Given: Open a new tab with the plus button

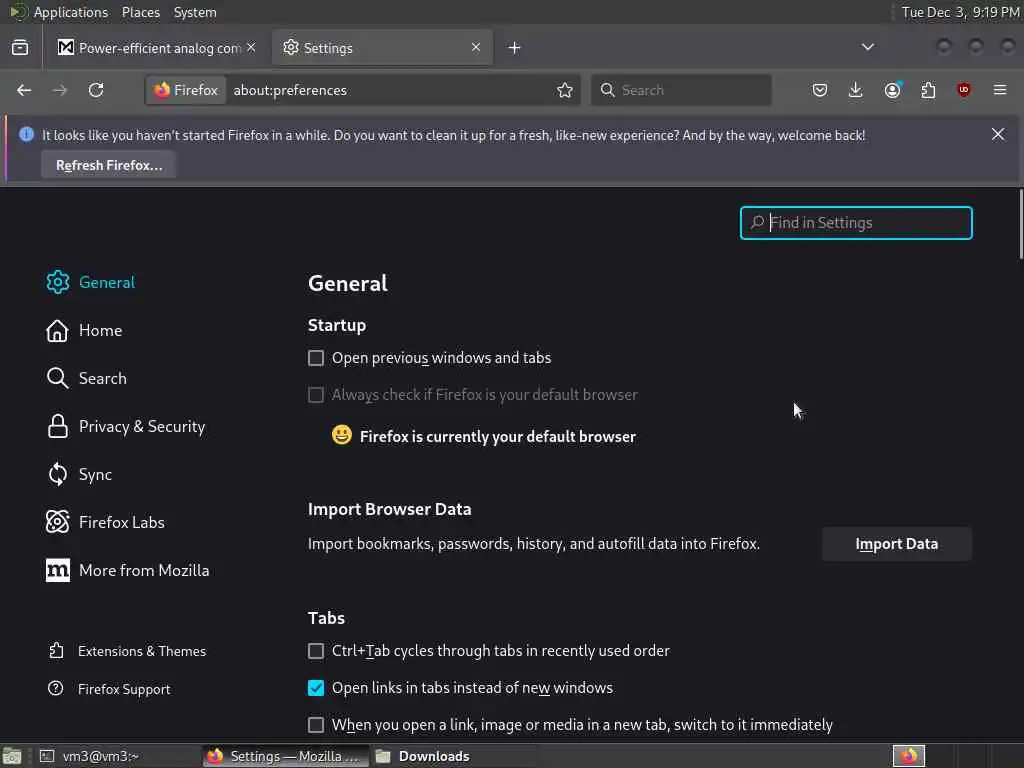Looking at the screenshot, I should tap(515, 48).
